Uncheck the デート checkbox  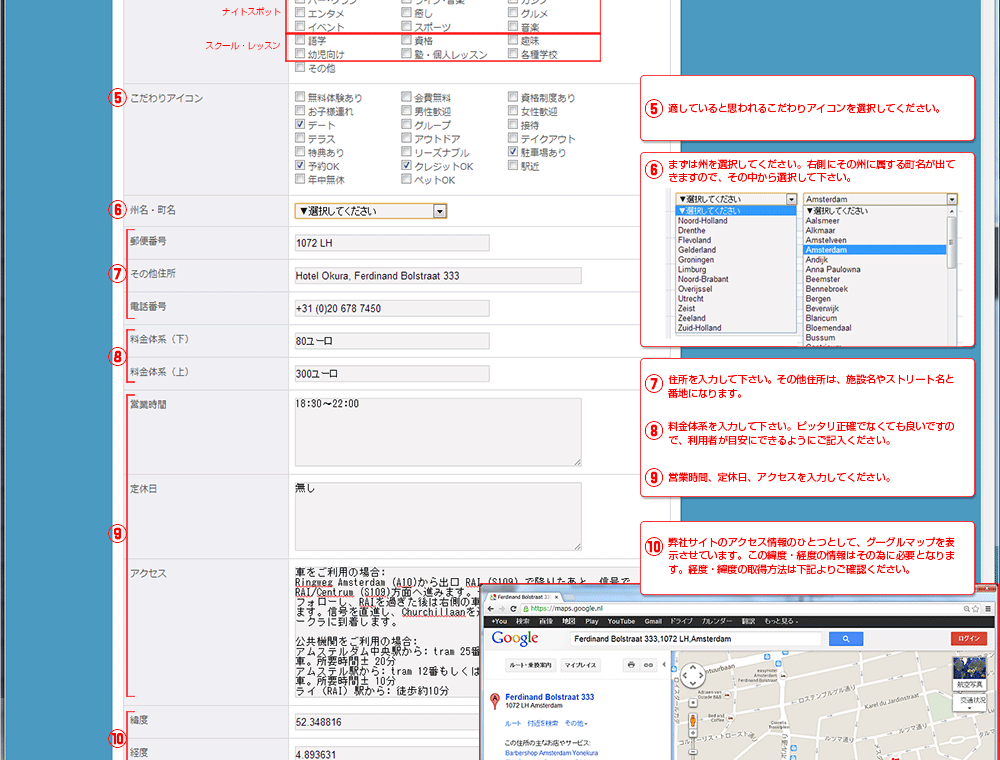(300, 125)
